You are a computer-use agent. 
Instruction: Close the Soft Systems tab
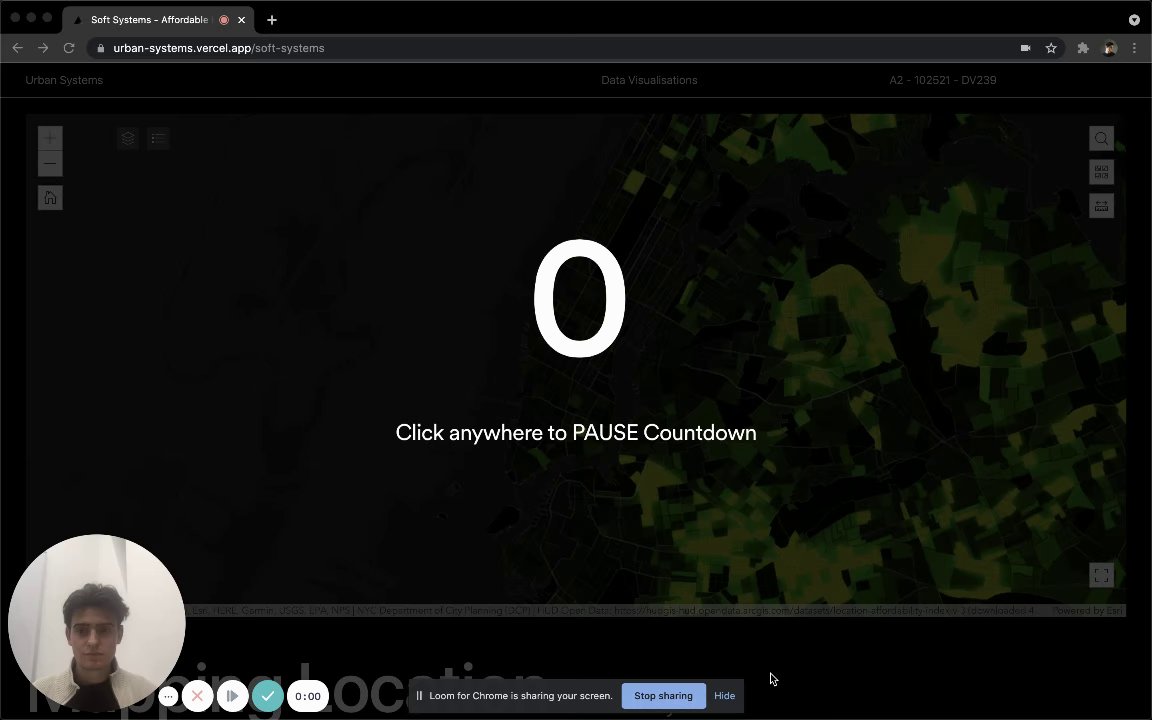click(x=242, y=20)
